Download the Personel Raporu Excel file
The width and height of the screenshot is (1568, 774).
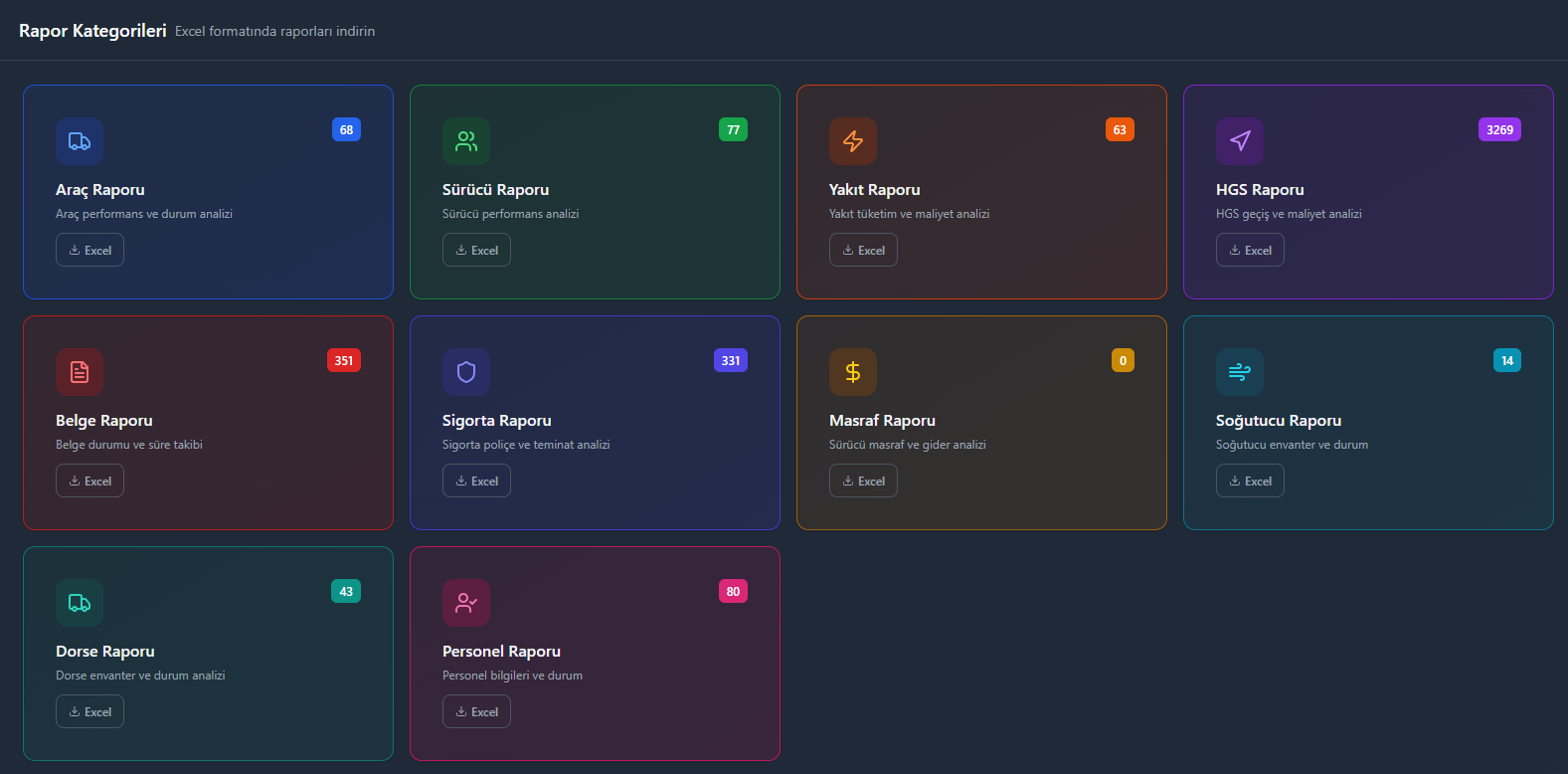(x=476, y=712)
